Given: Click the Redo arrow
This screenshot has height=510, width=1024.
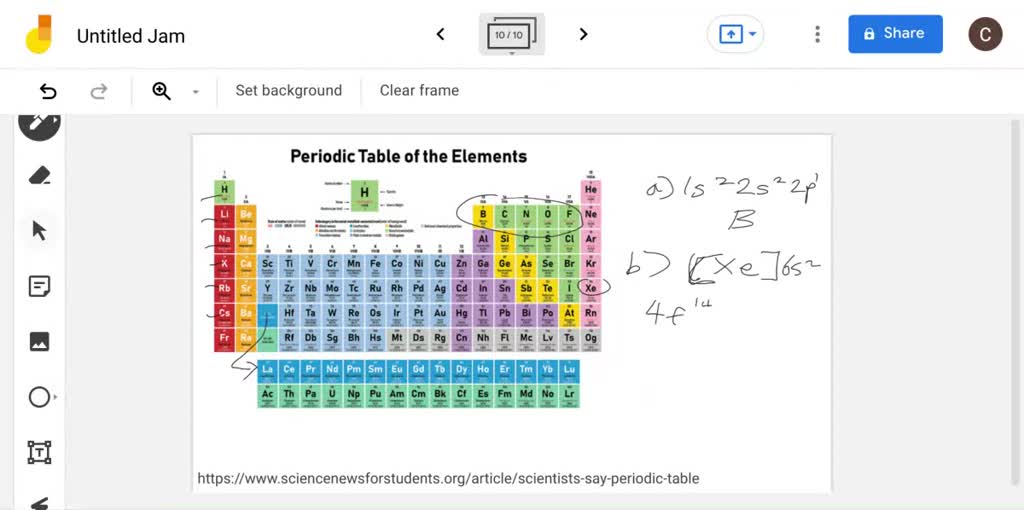Looking at the screenshot, I should pyautogui.click(x=99, y=91).
